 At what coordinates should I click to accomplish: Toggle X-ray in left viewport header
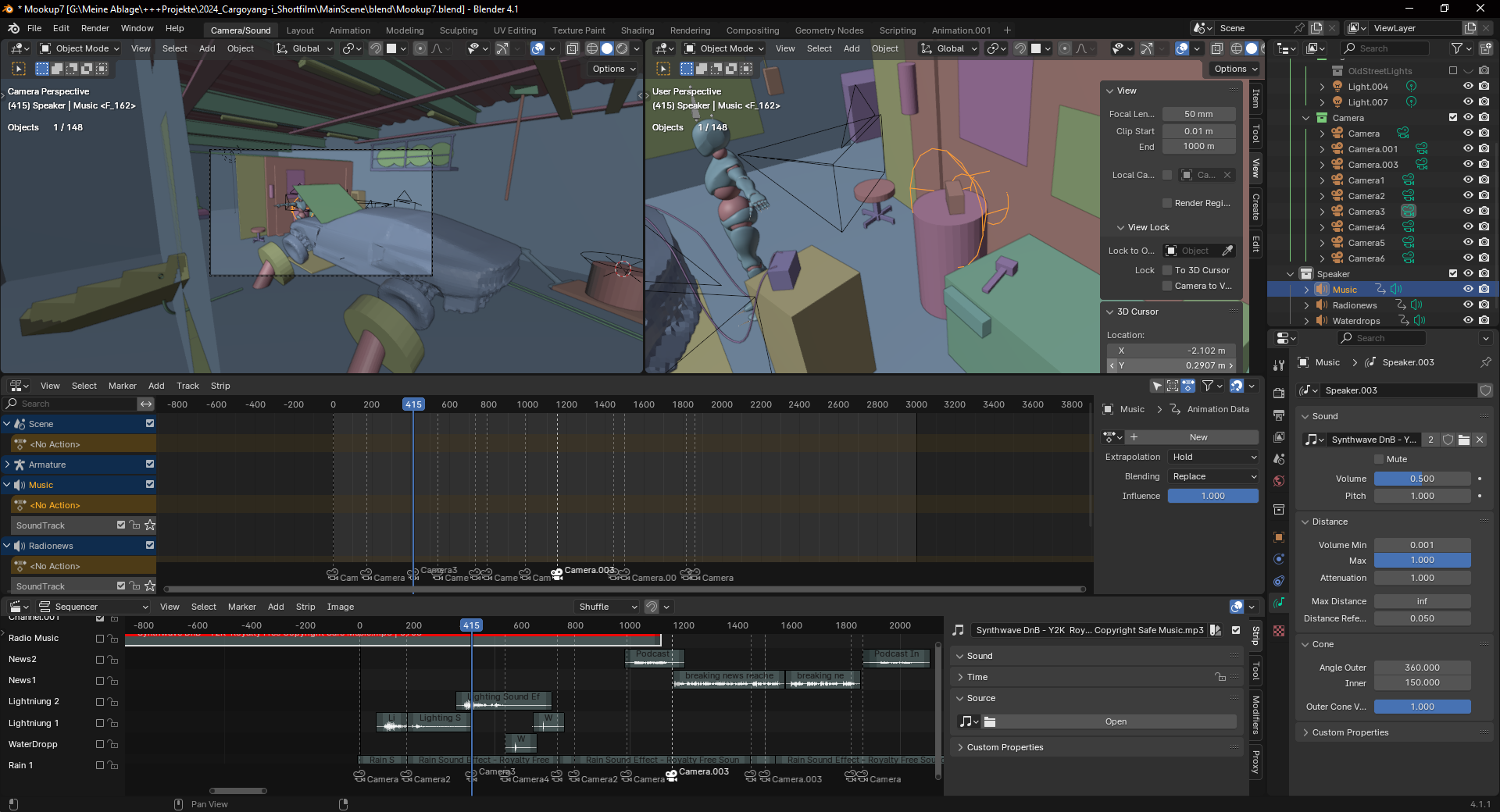click(x=573, y=48)
